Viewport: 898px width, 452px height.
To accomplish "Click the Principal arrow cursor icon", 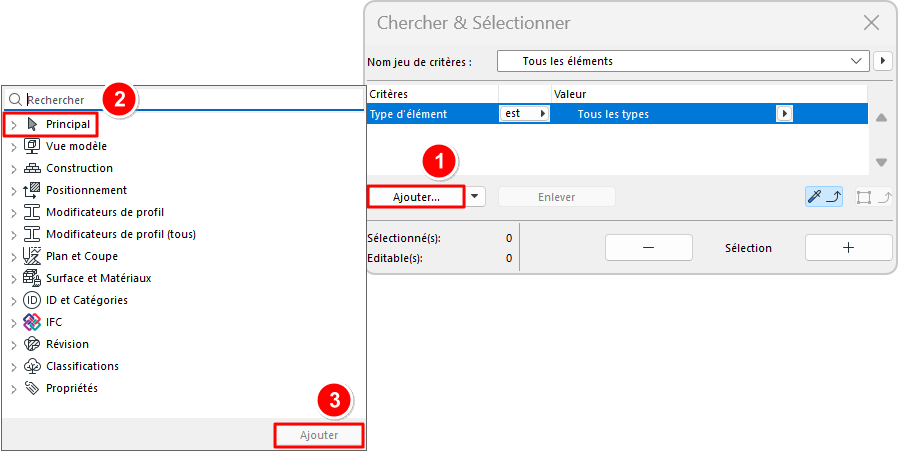I will 32,124.
